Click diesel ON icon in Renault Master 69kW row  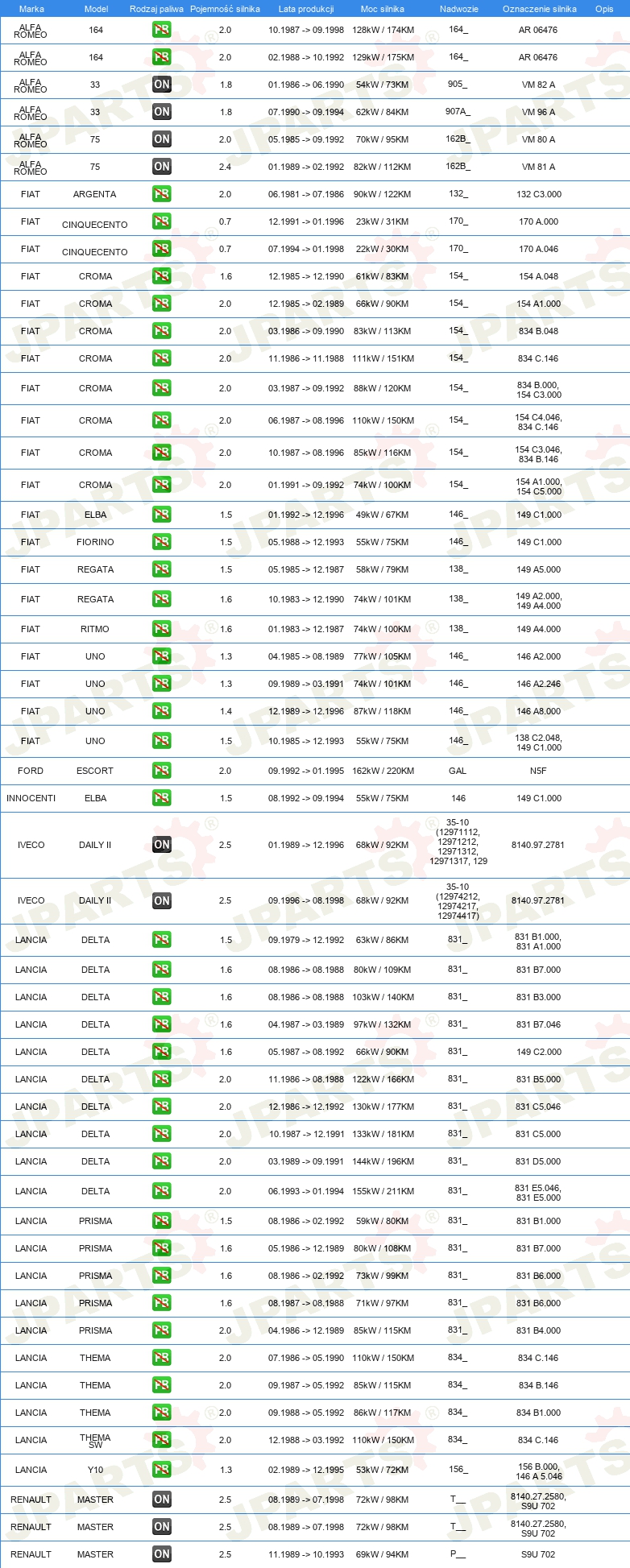point(162,1554)
